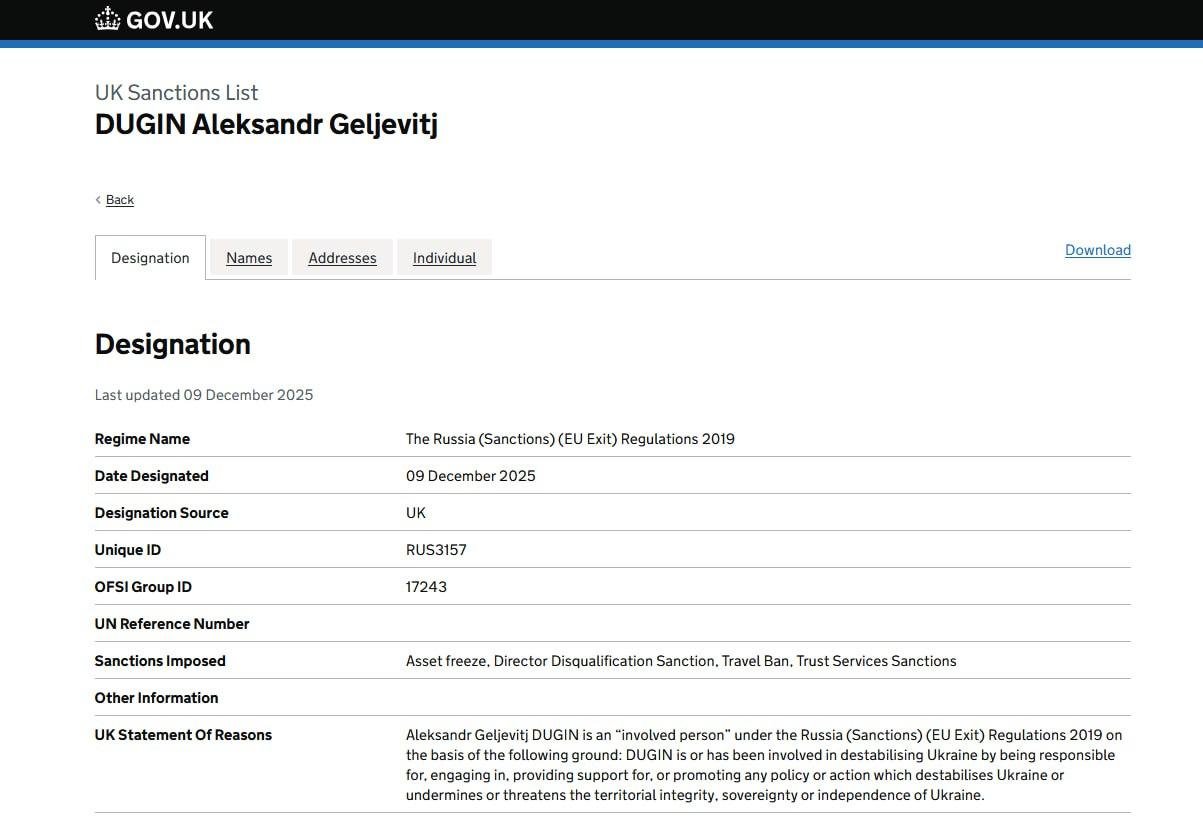Image resolution: width=1203 pixels, height=824 pixels.
Task: Open the Addresses tab
Action: (342, 258)
